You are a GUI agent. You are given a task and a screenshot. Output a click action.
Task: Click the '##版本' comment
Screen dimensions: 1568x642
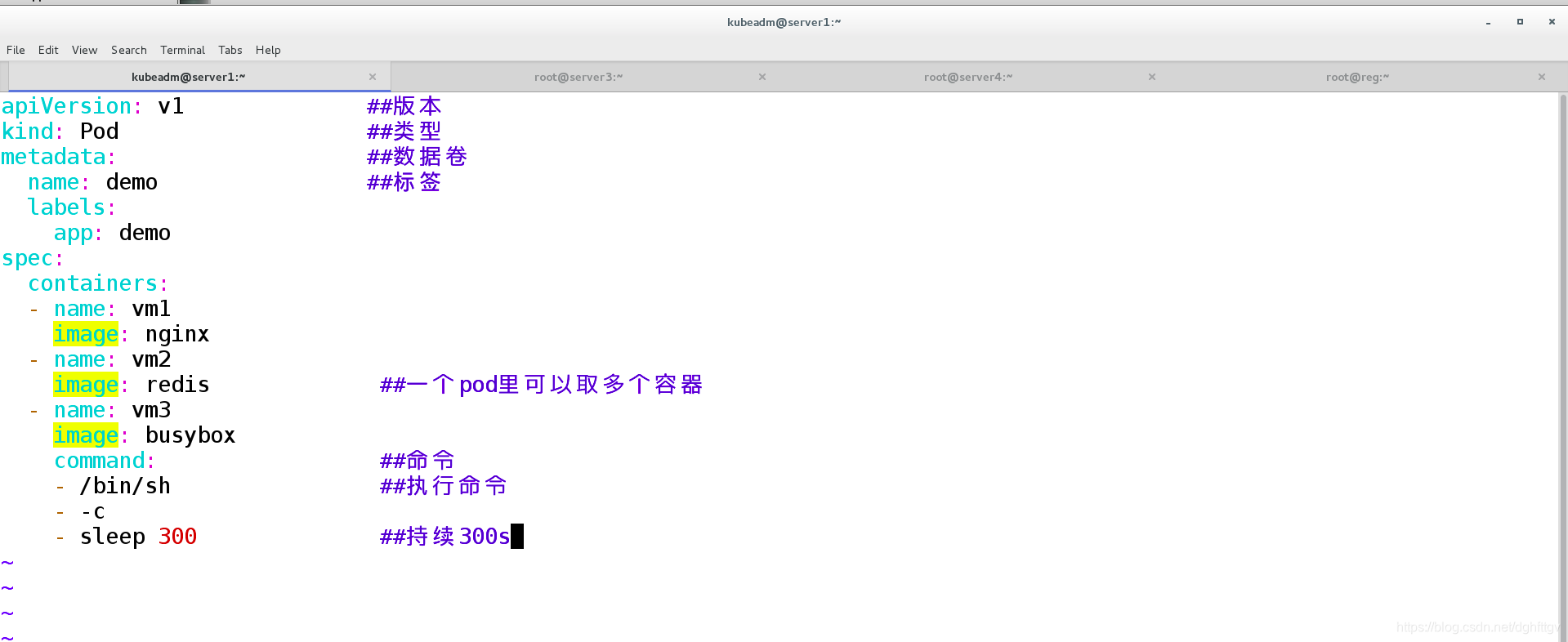[x=404, y=106]
